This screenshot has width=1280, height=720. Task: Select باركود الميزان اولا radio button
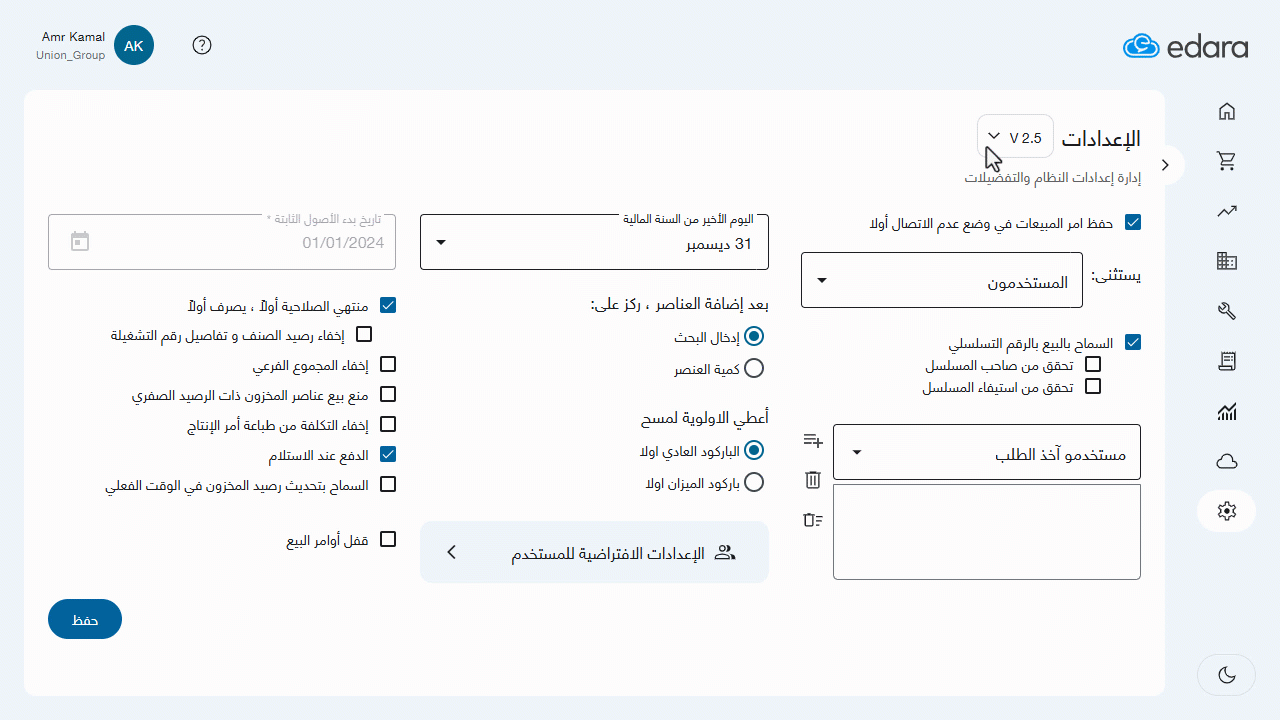pos(754,482)
